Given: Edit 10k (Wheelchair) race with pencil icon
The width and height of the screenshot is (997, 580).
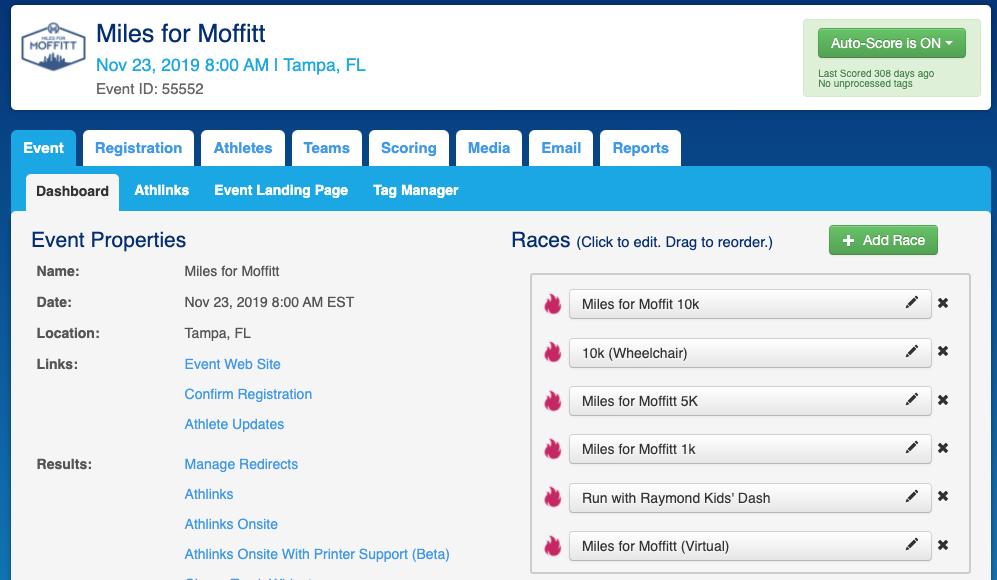Looking at the screenshot, I should click(x=912, y=351).
